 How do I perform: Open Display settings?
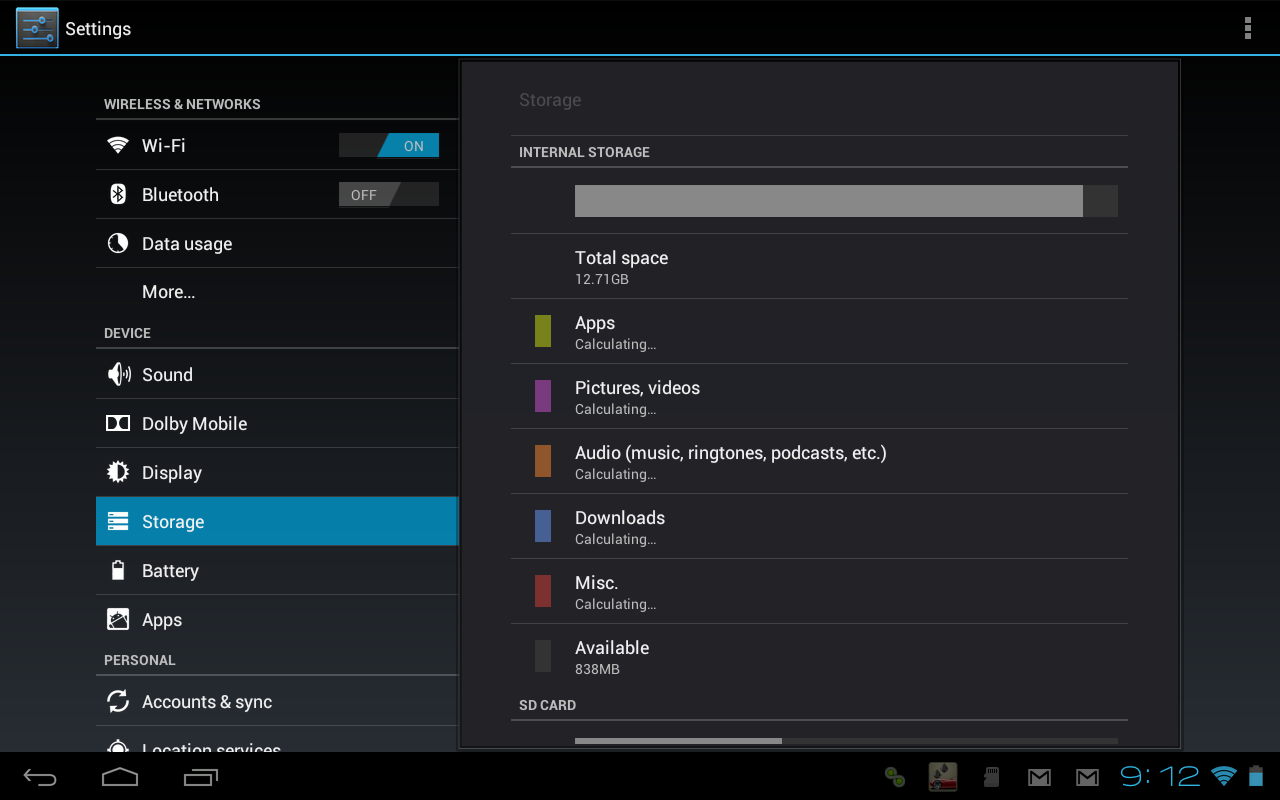[277, 472]
